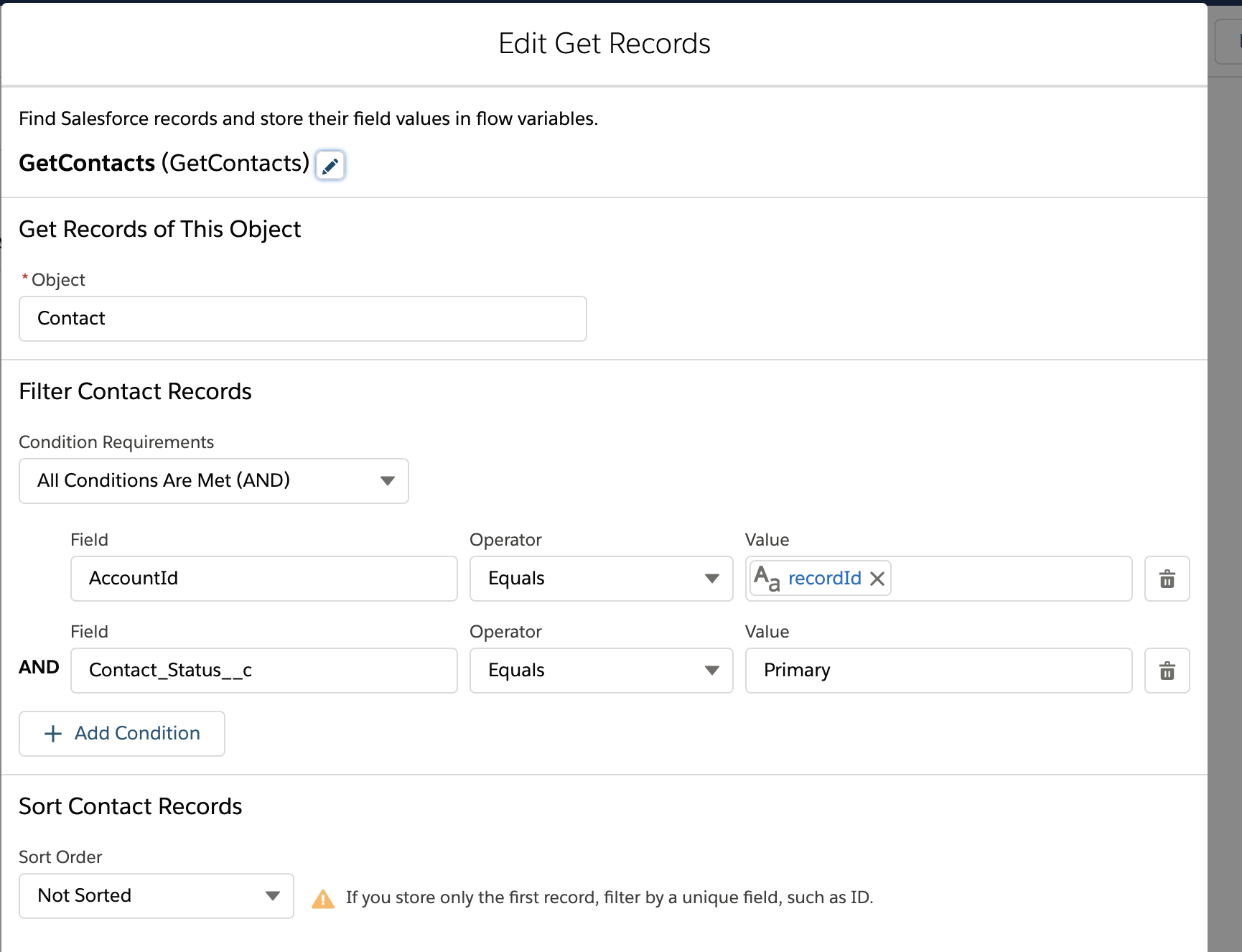This screenshot has width=1242, height=952.
Task: Click the Value field containing Primary
Action: click(x=938, y=671)
